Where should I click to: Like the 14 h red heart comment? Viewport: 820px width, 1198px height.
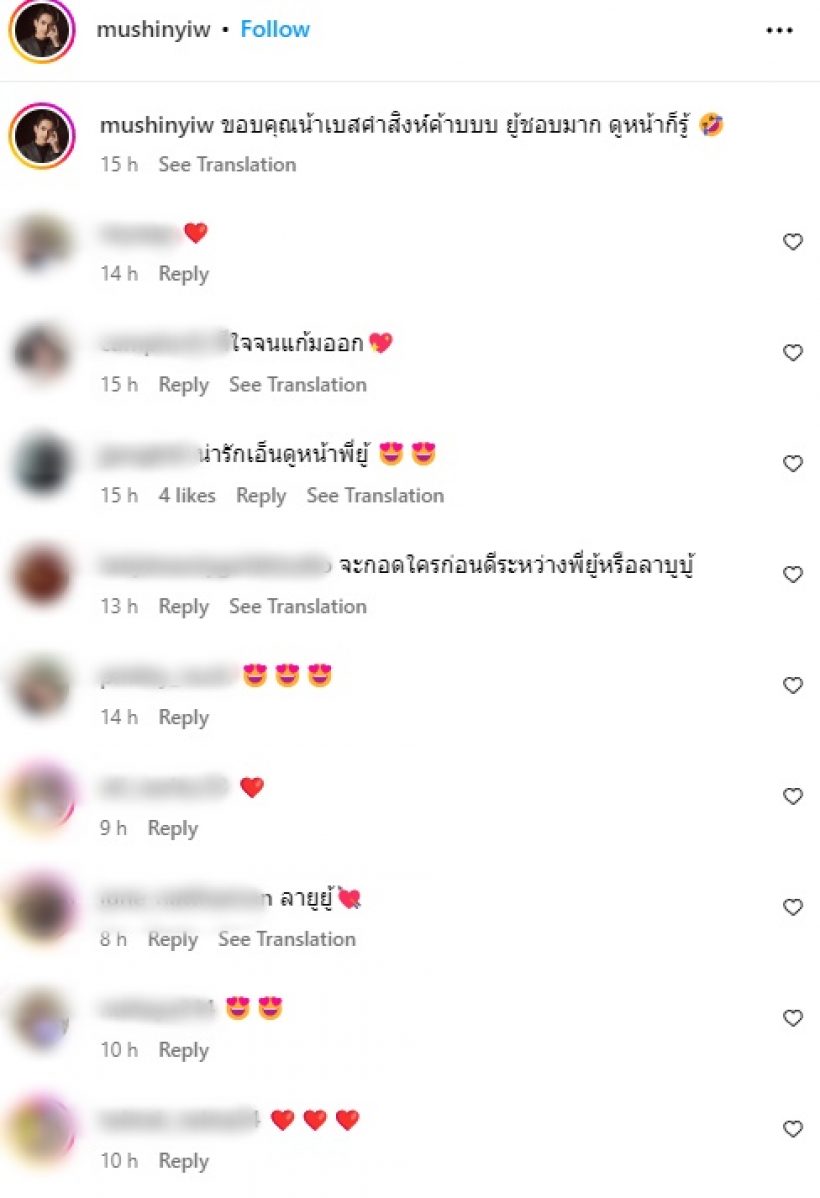coord(792,242)
